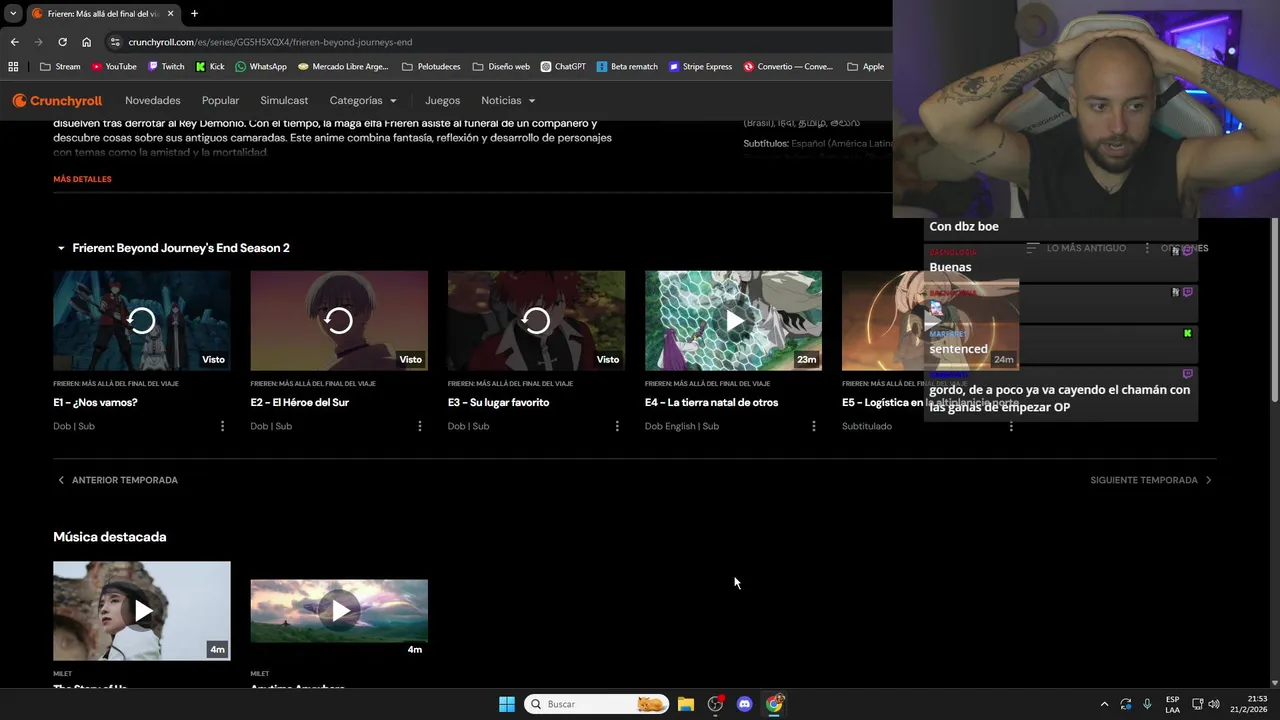Go back with browser back arrow
The image size is (1280, 720).
(14, 42)
